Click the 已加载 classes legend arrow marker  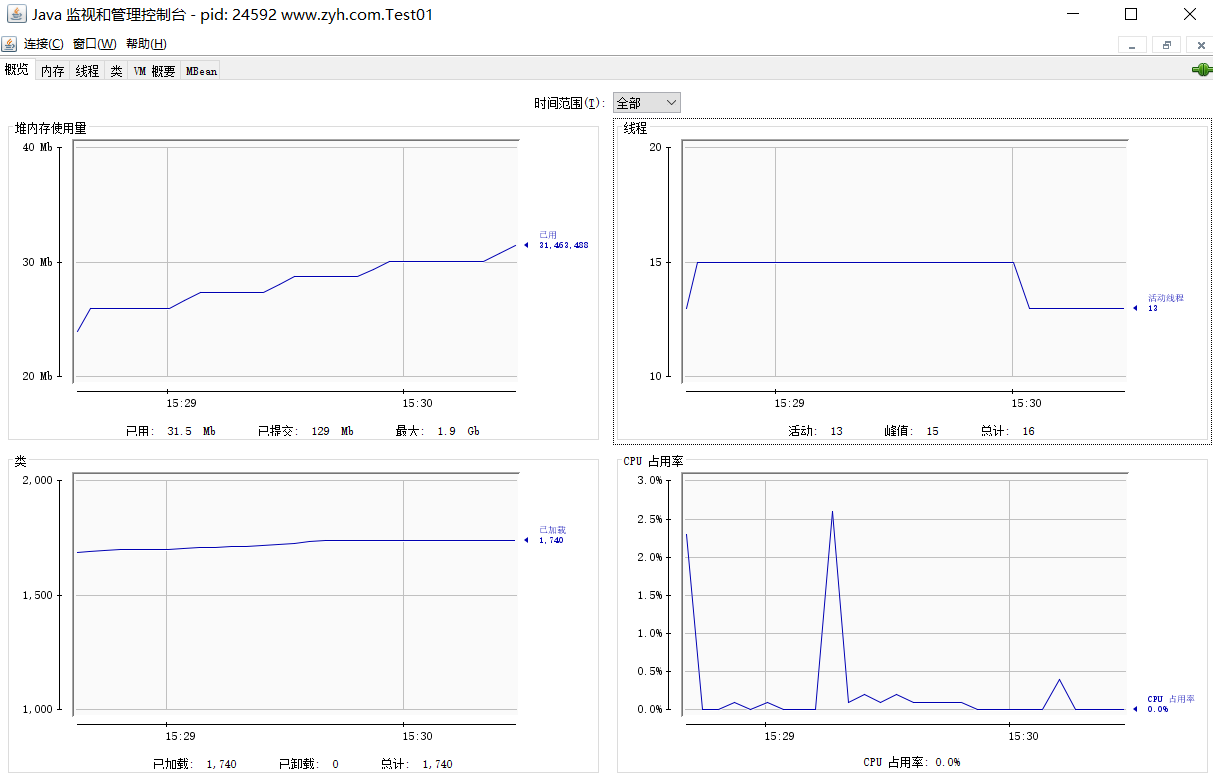[x=526, y=540]
